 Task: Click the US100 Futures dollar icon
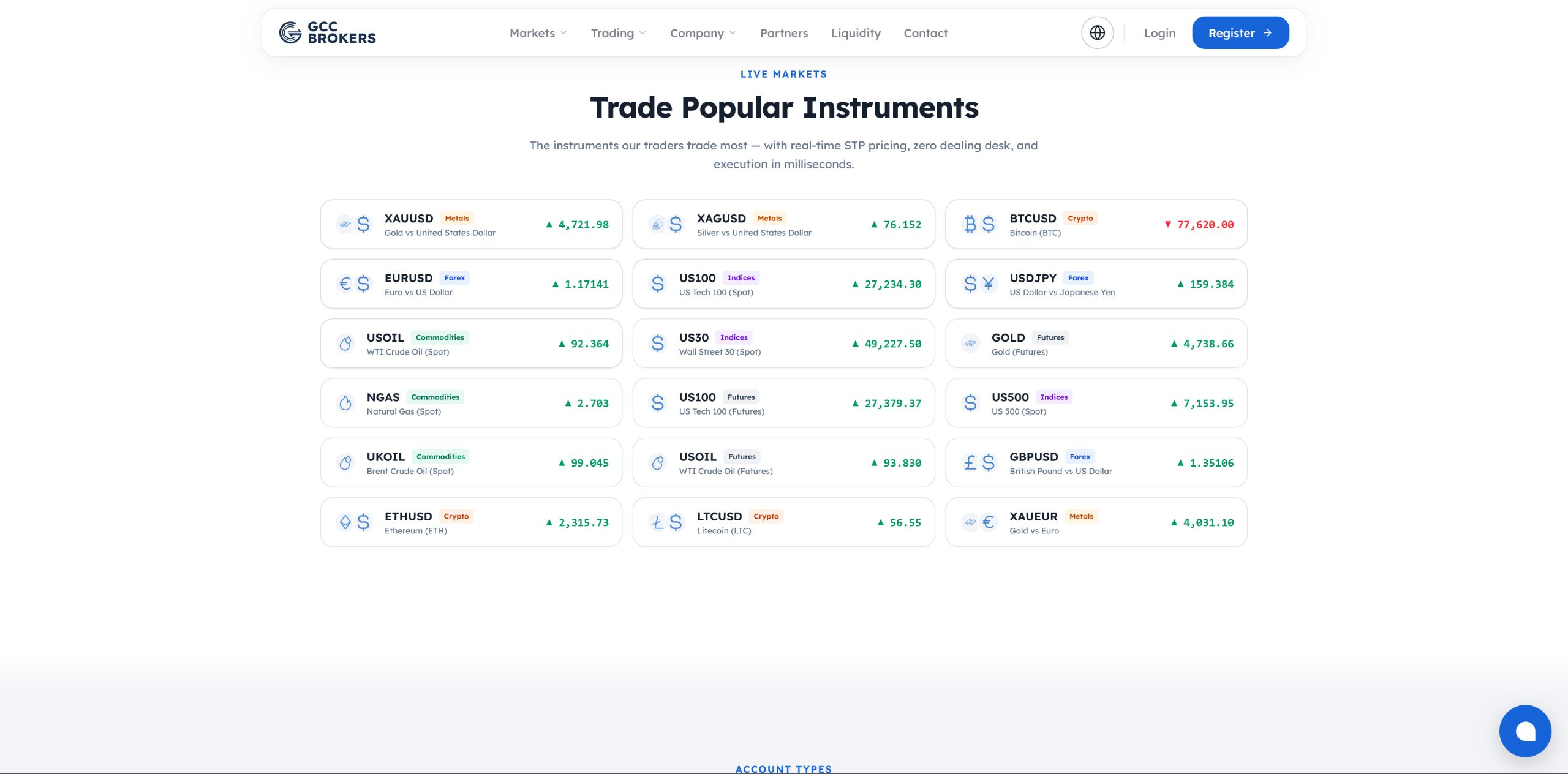click(658, 403)
